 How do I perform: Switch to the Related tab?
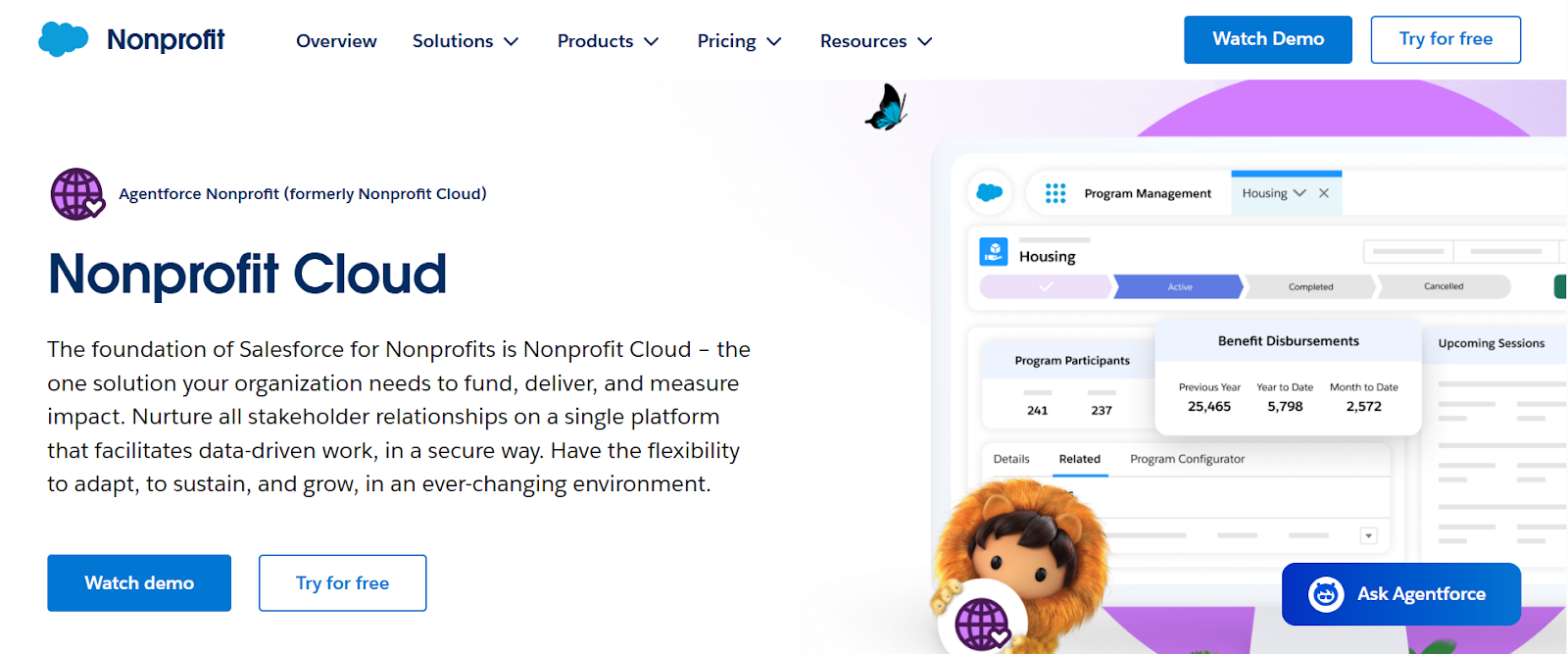pos(1080,459)
